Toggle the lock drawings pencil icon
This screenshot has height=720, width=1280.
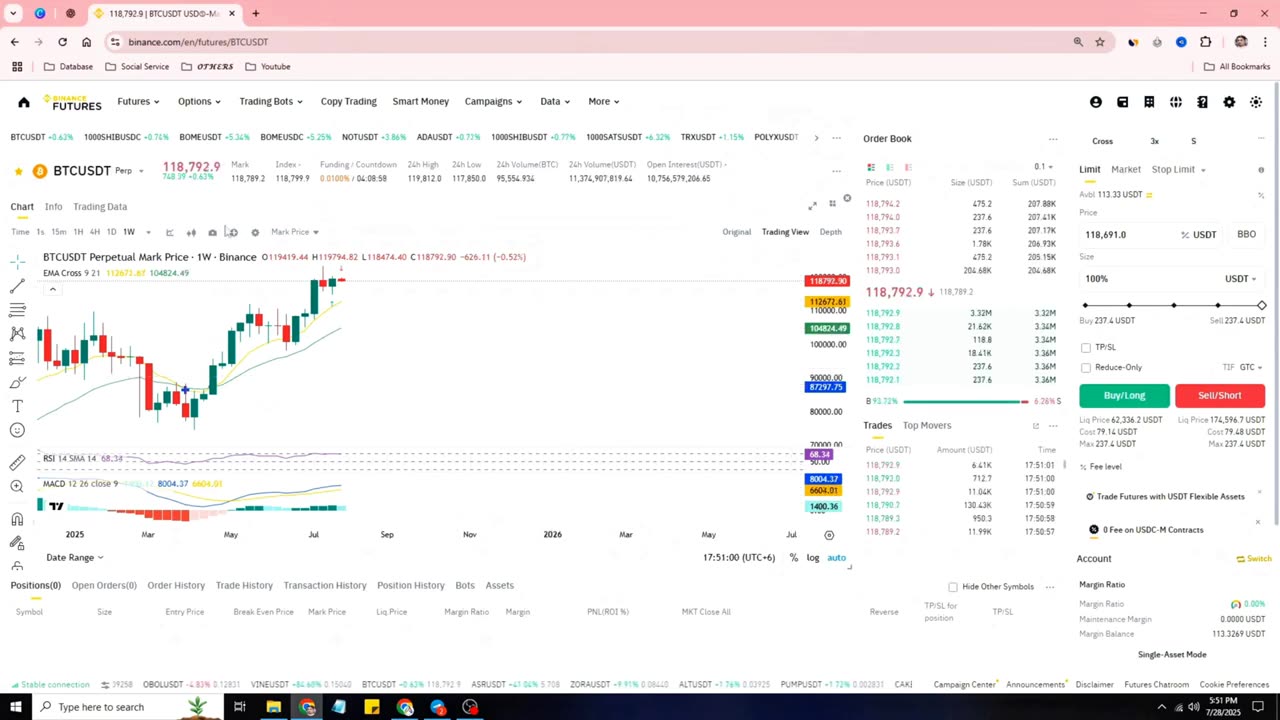(x=17, y=543)
